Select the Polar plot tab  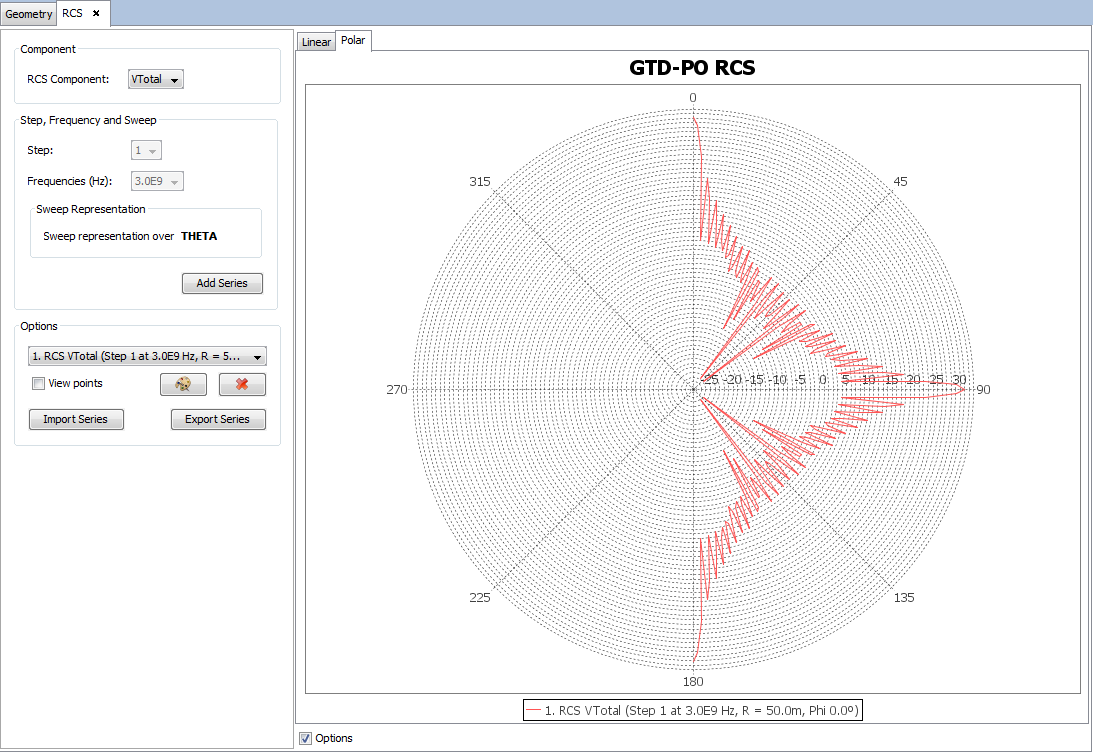(x=353, y=41)
